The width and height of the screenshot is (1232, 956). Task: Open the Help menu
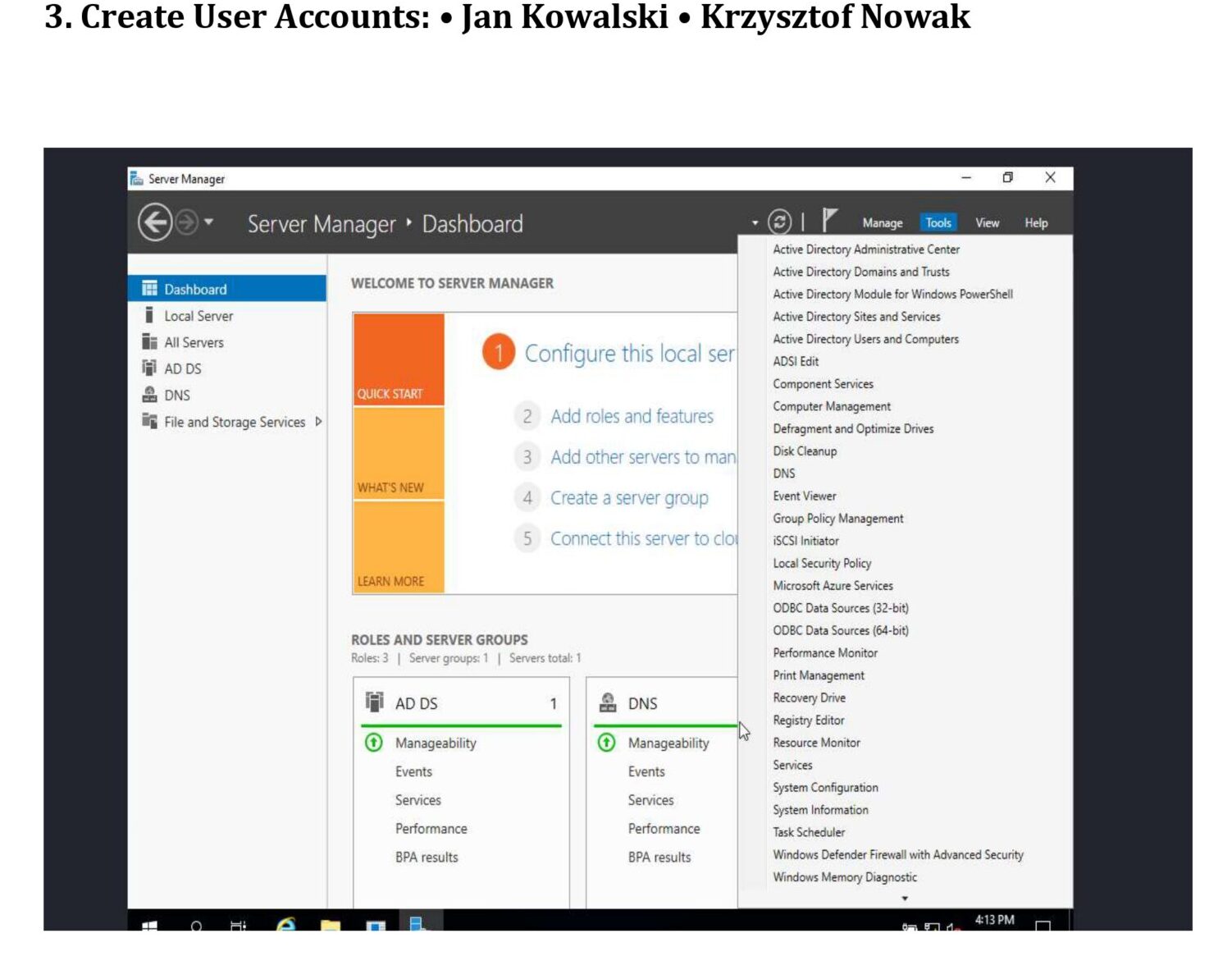pyautogui.click(x=1036, y=223)
